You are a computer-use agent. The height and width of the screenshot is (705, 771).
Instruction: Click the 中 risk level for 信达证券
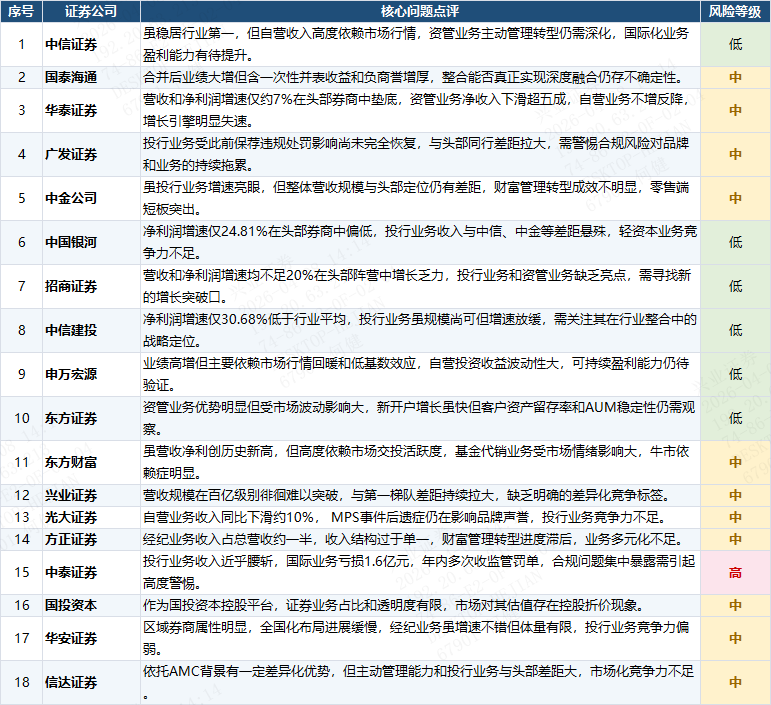(x=735, y=682)
